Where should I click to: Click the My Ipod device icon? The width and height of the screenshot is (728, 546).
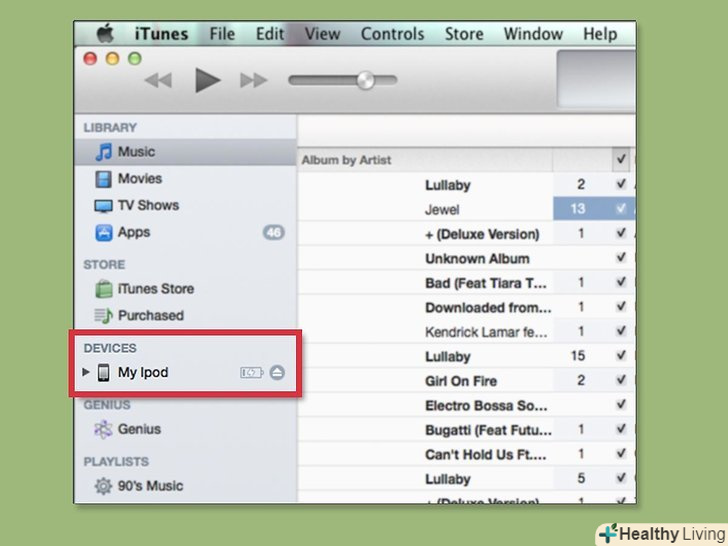tap(104, 372)
